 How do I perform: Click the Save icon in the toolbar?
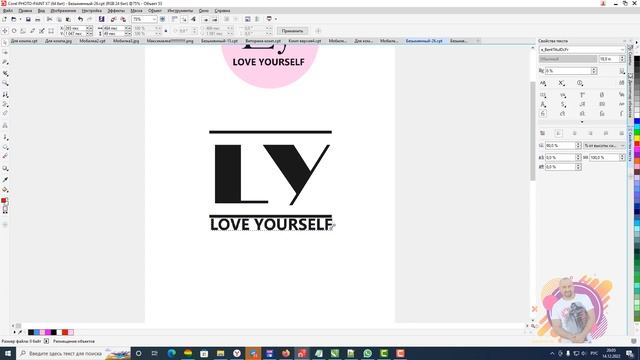(x=28, y=19)
